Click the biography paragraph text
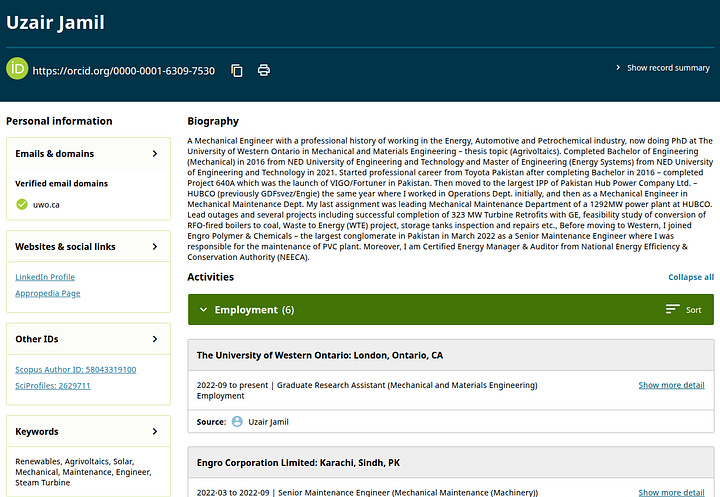This screenshot has width=720, height=497. click(450, 199)
